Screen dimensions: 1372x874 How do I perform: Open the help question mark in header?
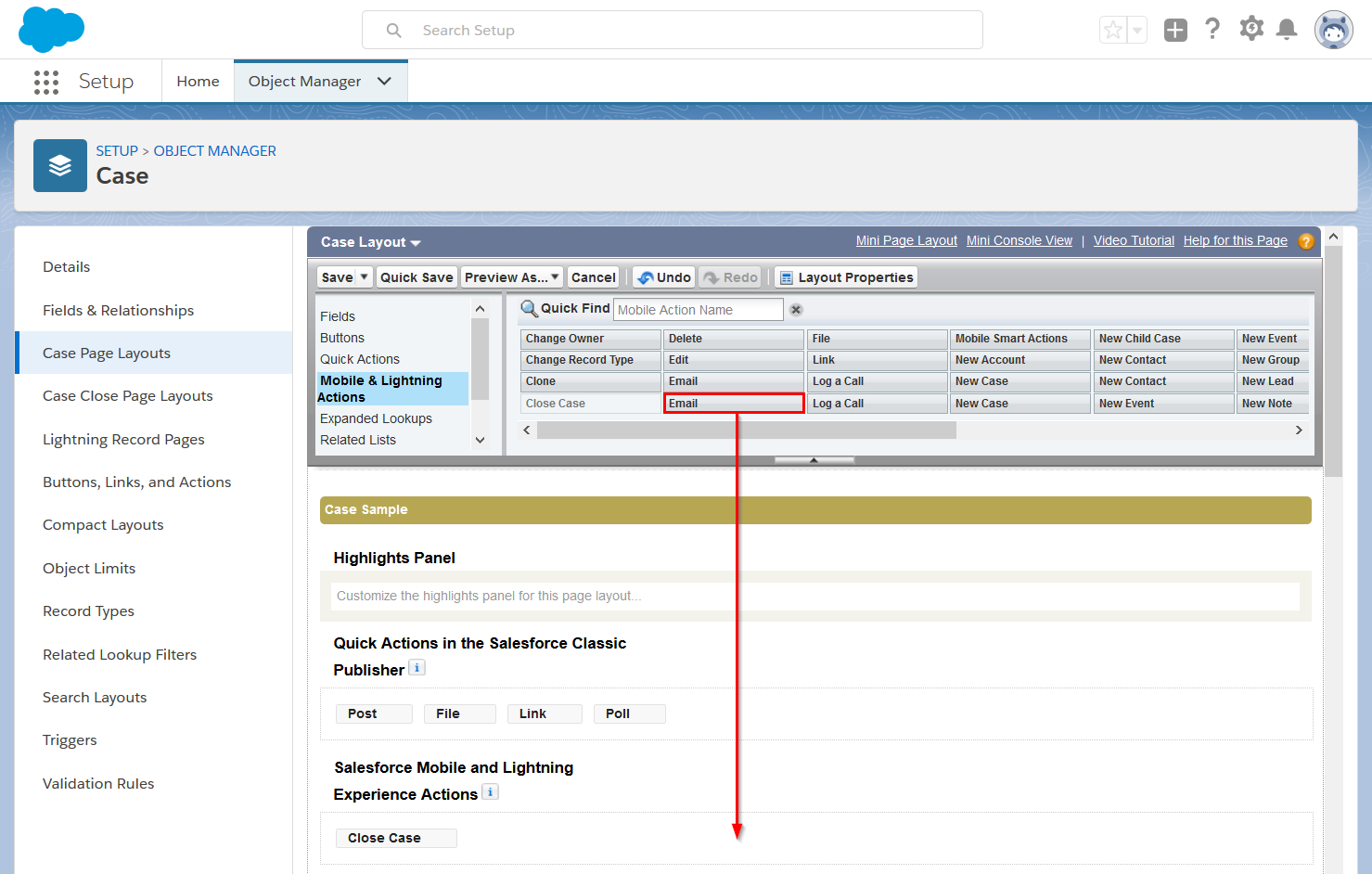tap(1212, 29)
